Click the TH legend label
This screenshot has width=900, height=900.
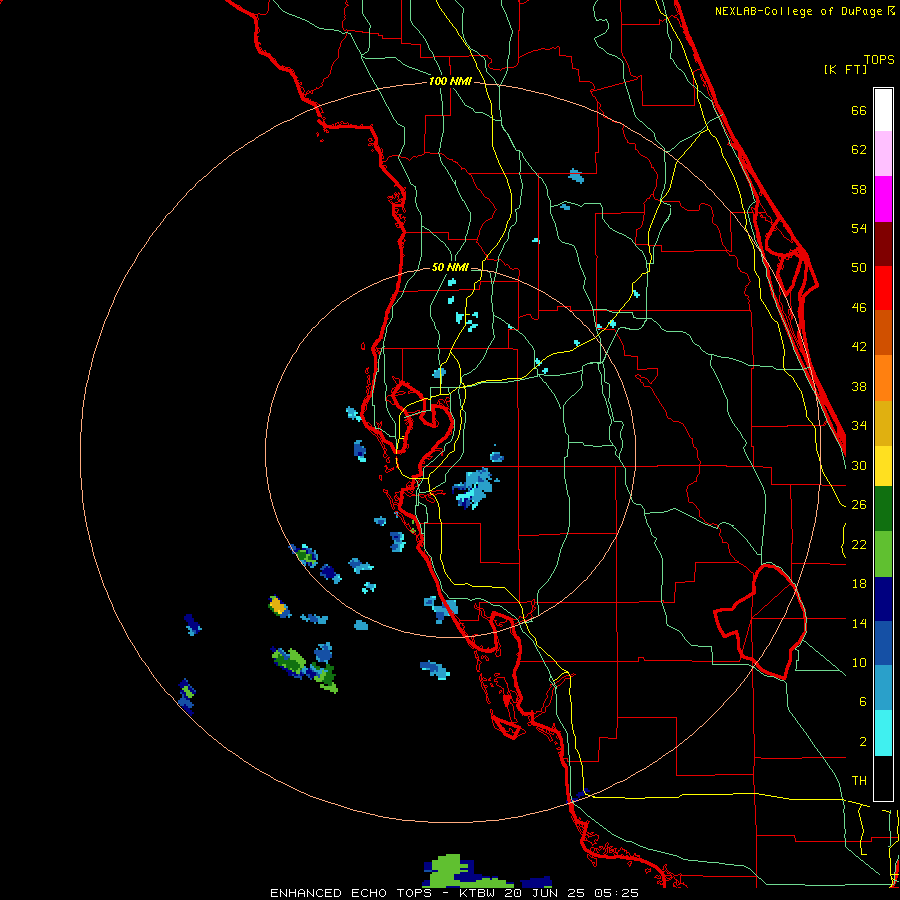click(859, 781)
